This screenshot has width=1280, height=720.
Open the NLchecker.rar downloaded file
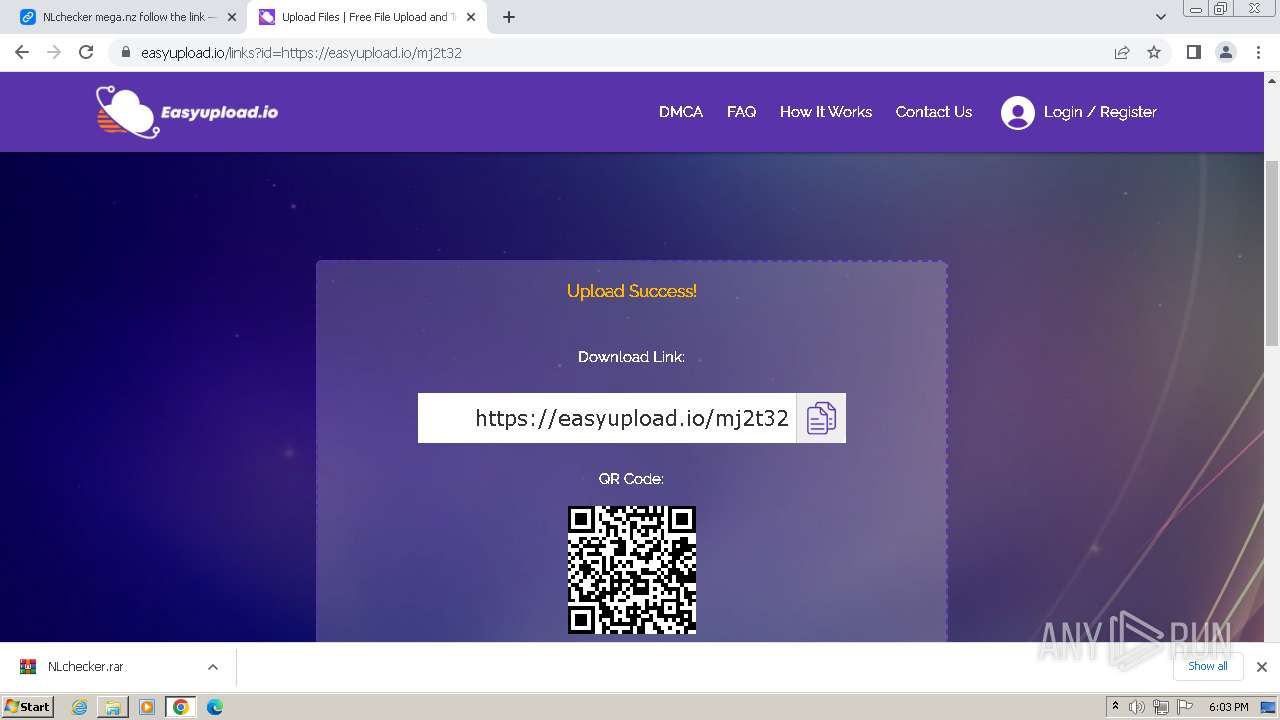(x=86, y=667)
